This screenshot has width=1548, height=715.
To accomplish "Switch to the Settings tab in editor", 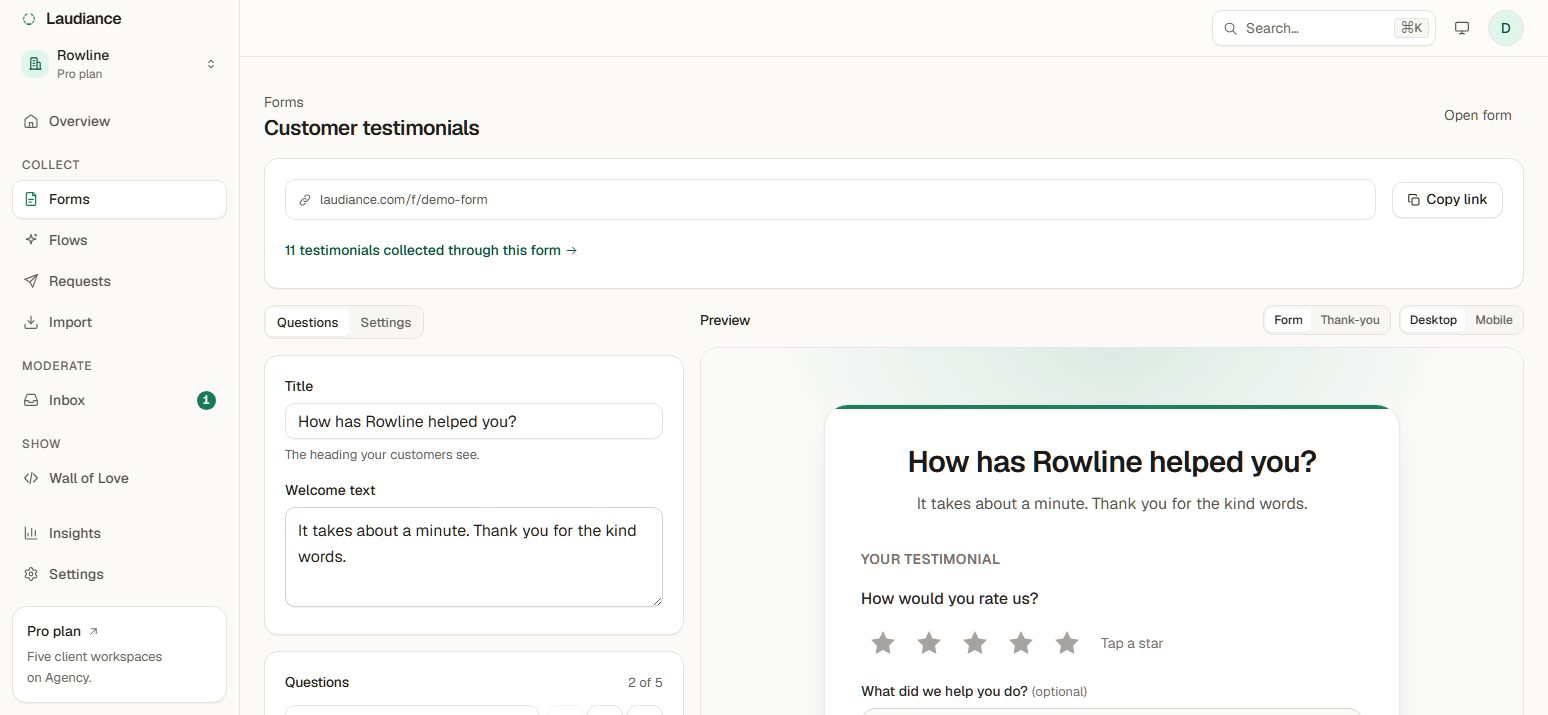I will point(386,322).
